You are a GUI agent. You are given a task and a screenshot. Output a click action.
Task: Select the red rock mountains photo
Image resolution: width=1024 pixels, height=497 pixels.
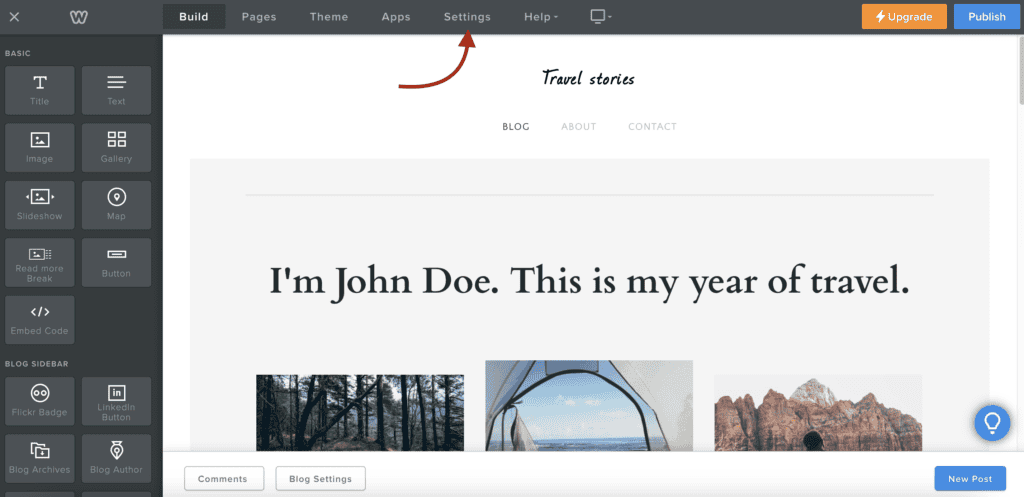tap(818, 413)
